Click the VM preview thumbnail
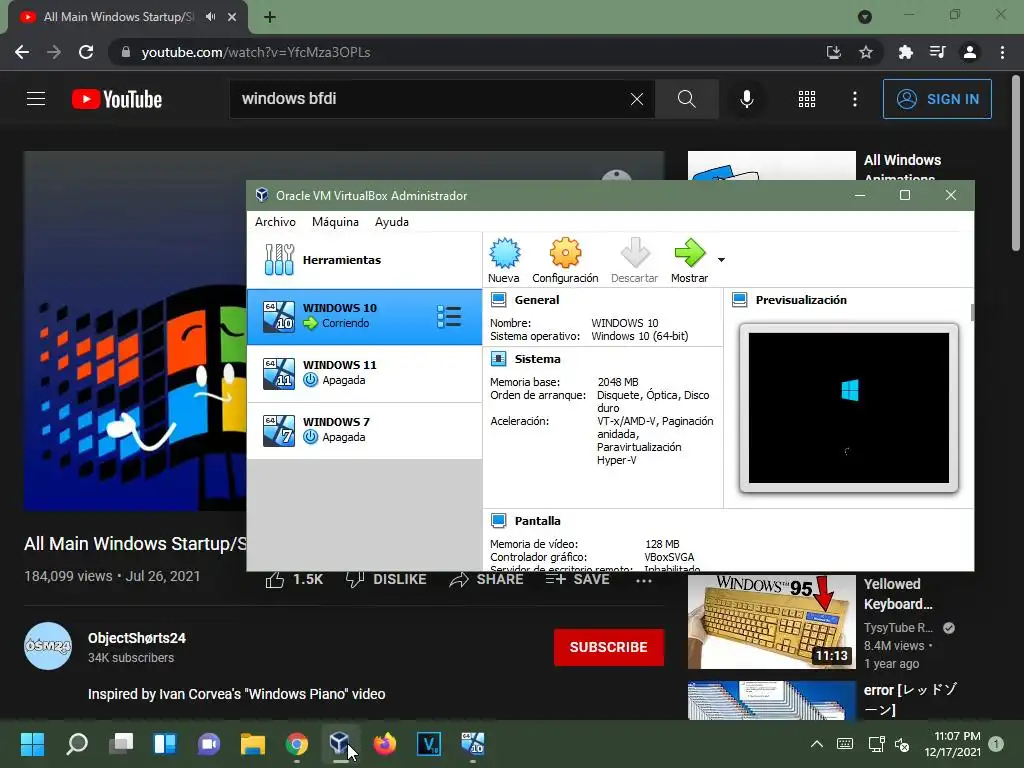This screenshot has height=768, width=1024. [848, 408]
